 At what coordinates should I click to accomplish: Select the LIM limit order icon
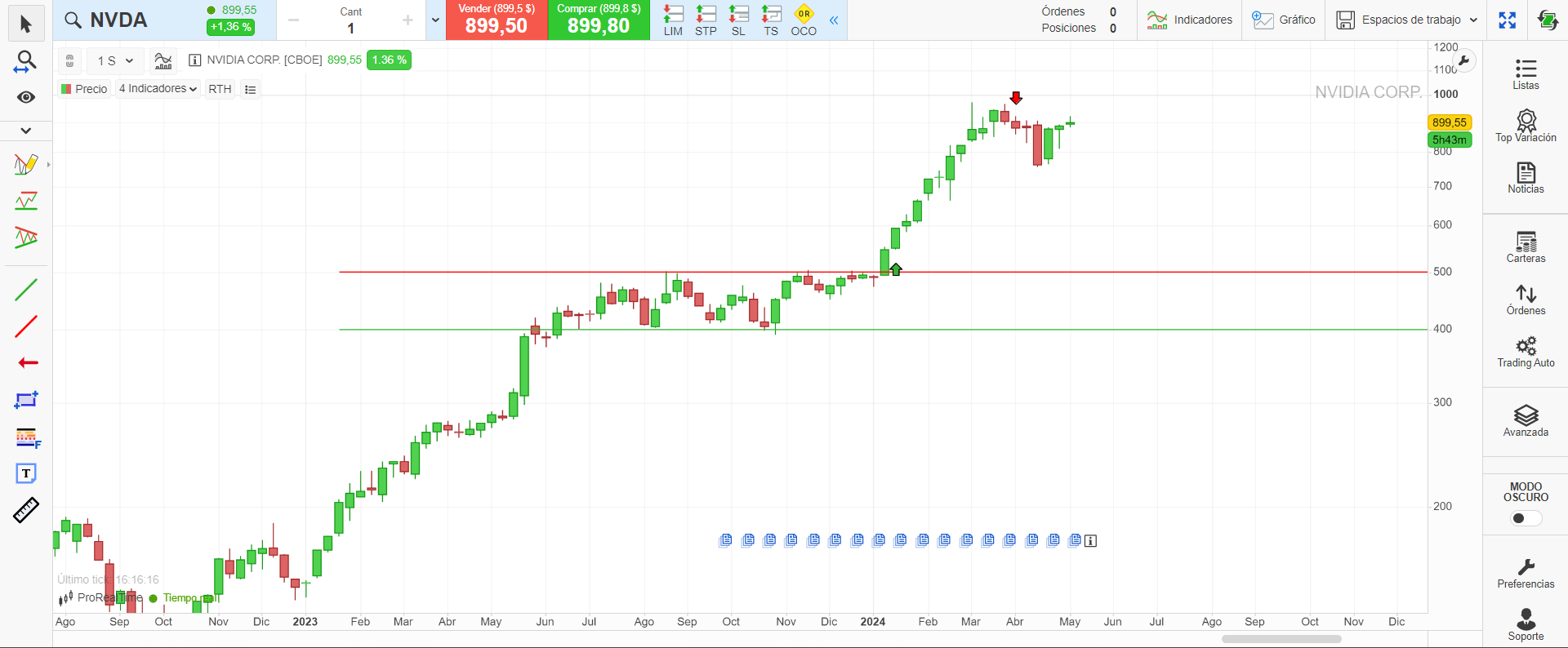(x=673, y=20)
